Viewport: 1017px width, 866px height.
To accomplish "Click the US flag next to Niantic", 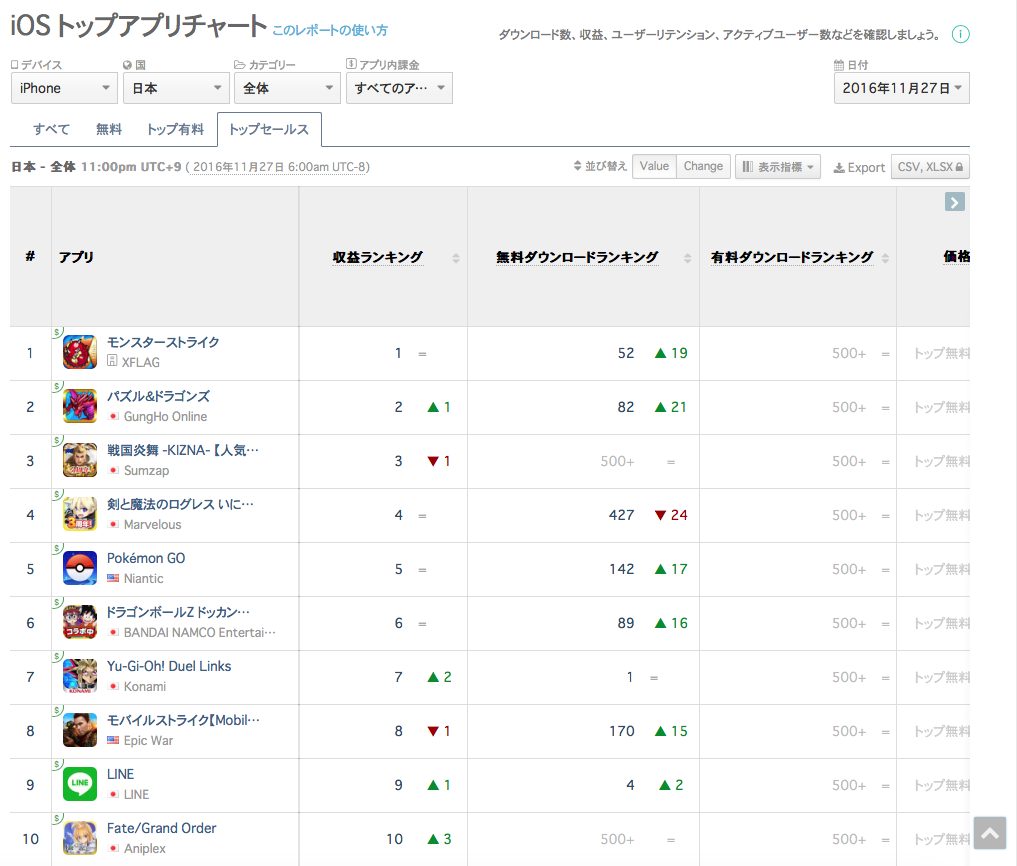I will tap(114, 578).
